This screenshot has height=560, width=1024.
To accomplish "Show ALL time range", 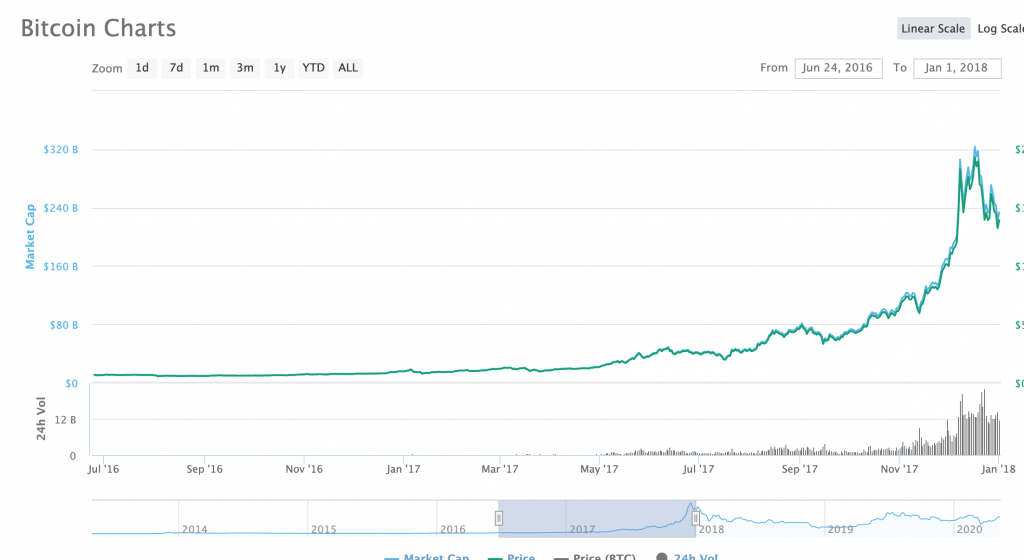I will [348, 68].
